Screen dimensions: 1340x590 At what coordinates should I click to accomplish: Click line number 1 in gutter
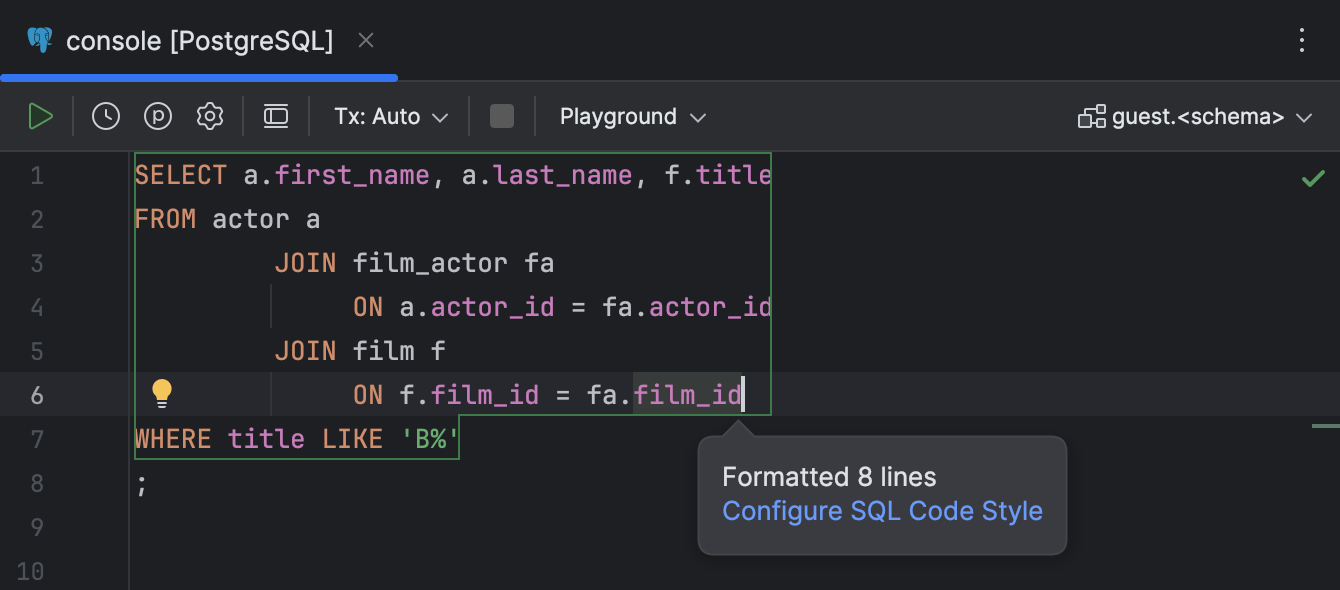37,176
